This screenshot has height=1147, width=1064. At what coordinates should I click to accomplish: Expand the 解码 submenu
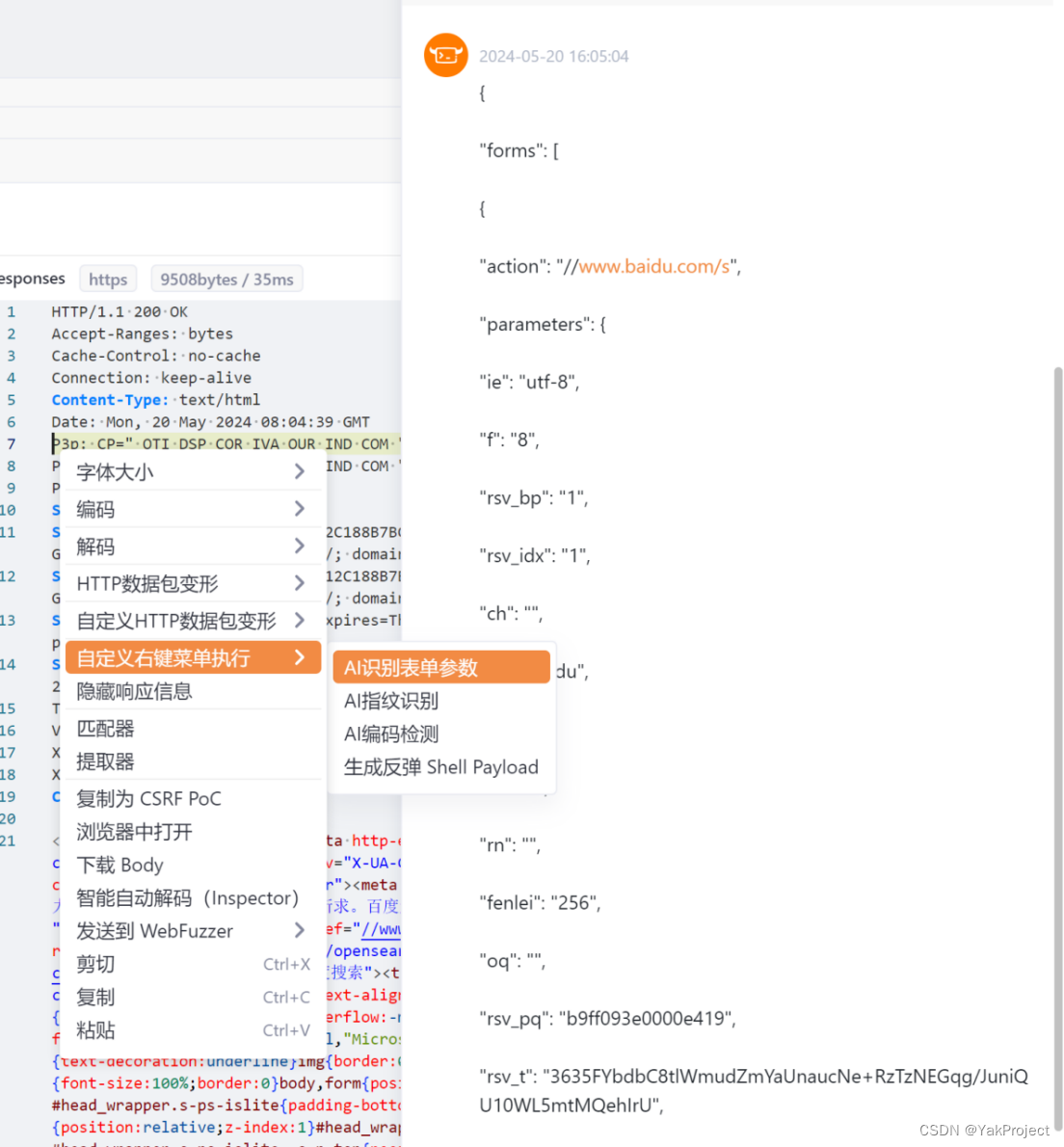pos(94,546)
